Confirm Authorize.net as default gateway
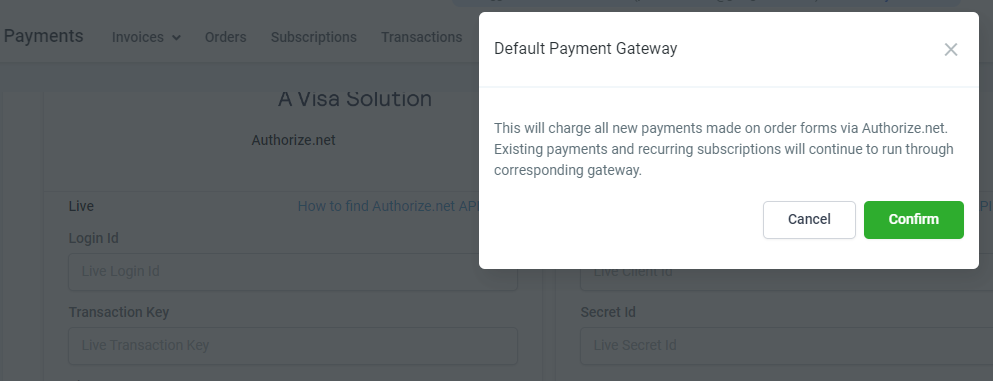The image size is (993, 381). (x=913, y=220)
